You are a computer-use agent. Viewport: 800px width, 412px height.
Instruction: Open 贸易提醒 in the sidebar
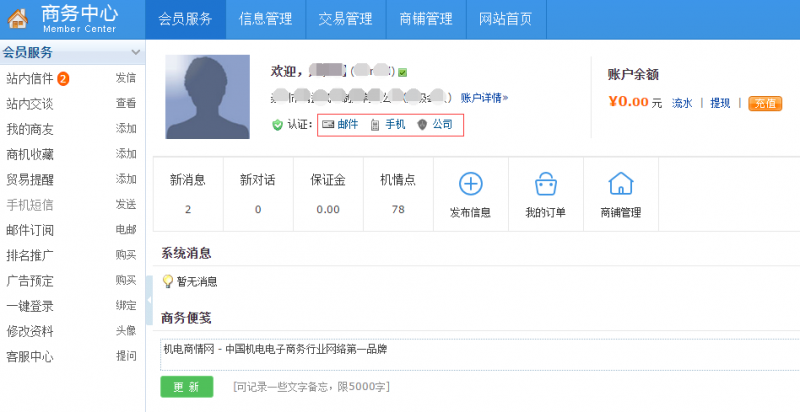pos(30,180)
